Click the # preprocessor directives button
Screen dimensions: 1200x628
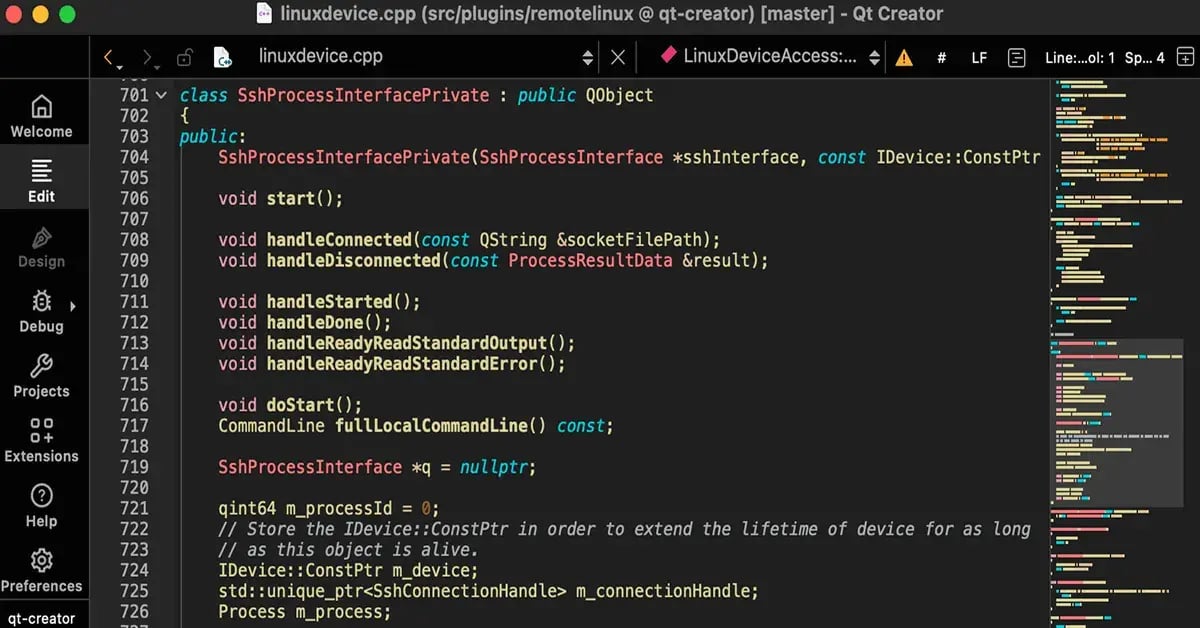tap(941, 58)
